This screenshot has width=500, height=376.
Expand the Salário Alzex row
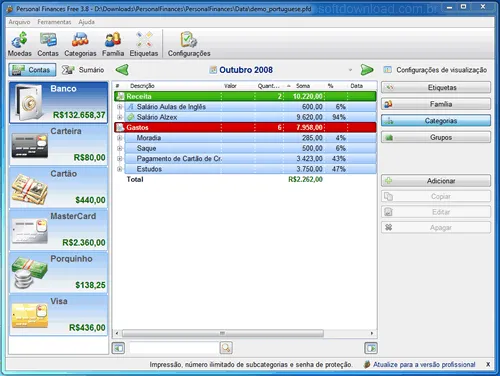click(x=119, y=117)
